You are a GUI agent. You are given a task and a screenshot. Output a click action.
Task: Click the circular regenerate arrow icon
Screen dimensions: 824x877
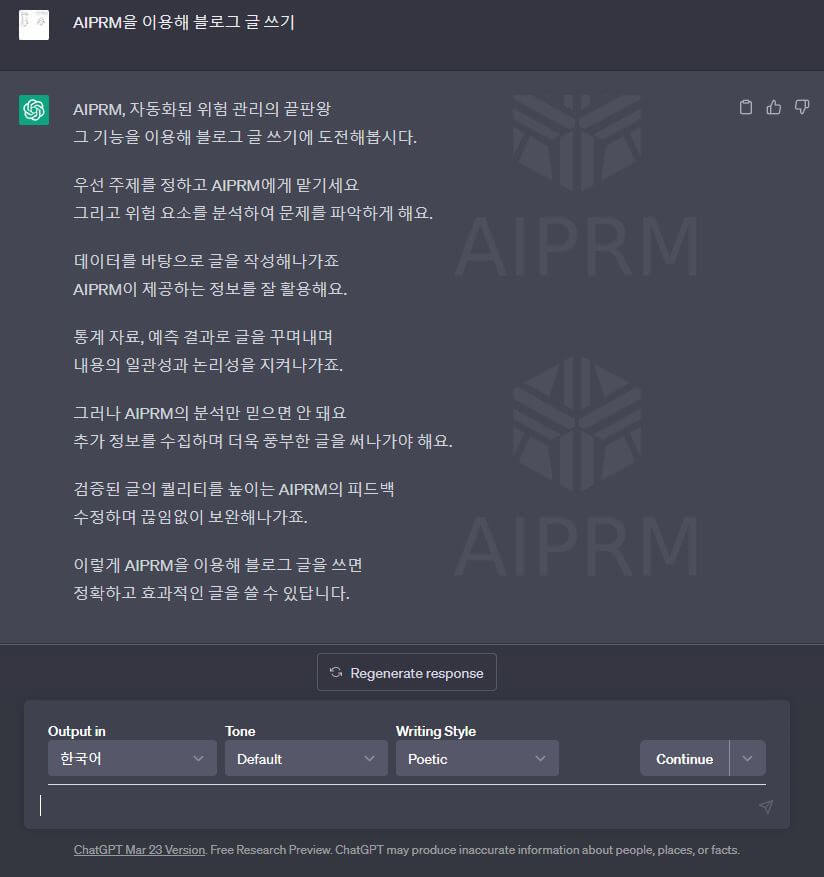click(334, 671)
